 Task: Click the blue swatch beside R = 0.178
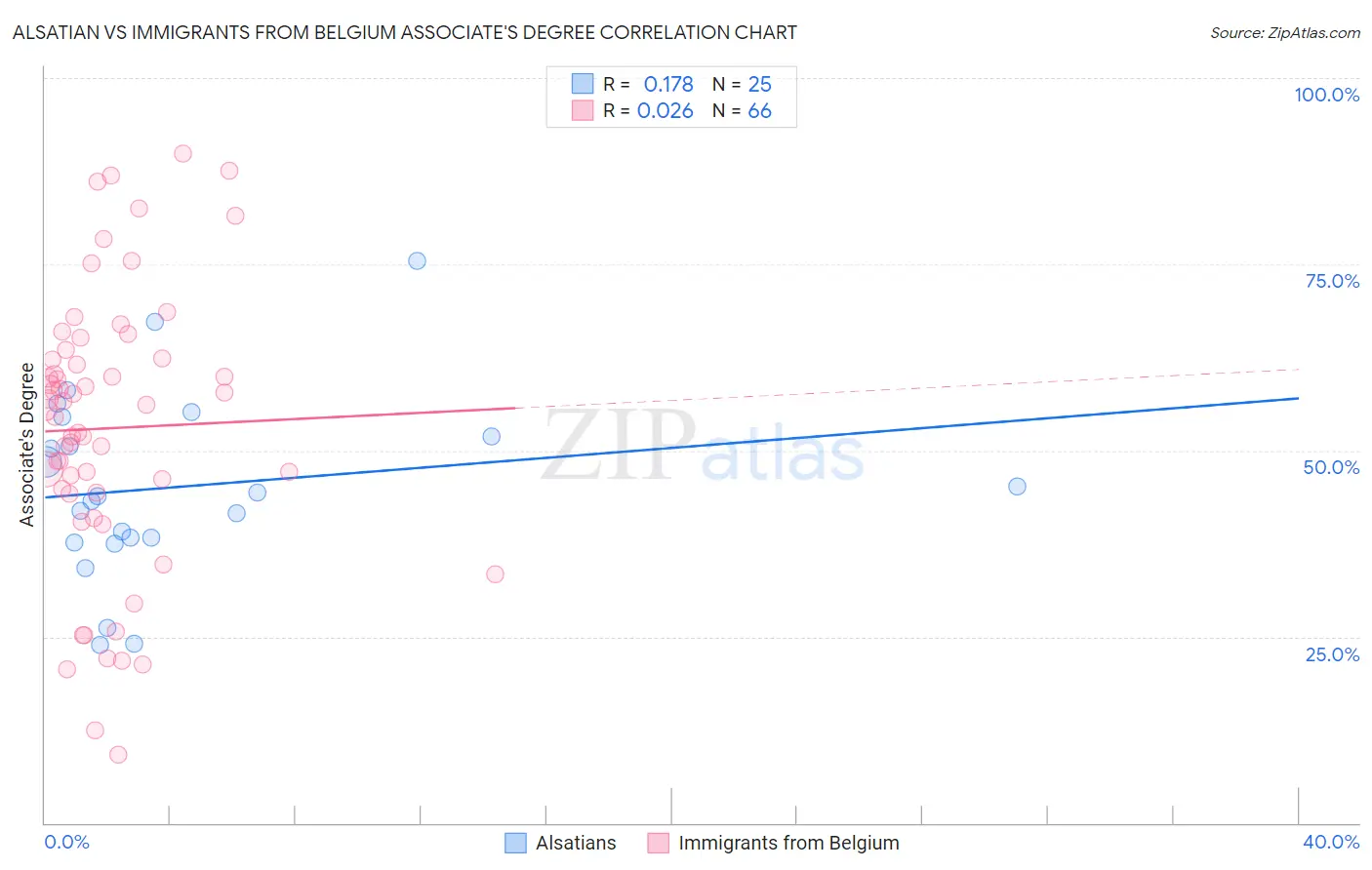583,84
